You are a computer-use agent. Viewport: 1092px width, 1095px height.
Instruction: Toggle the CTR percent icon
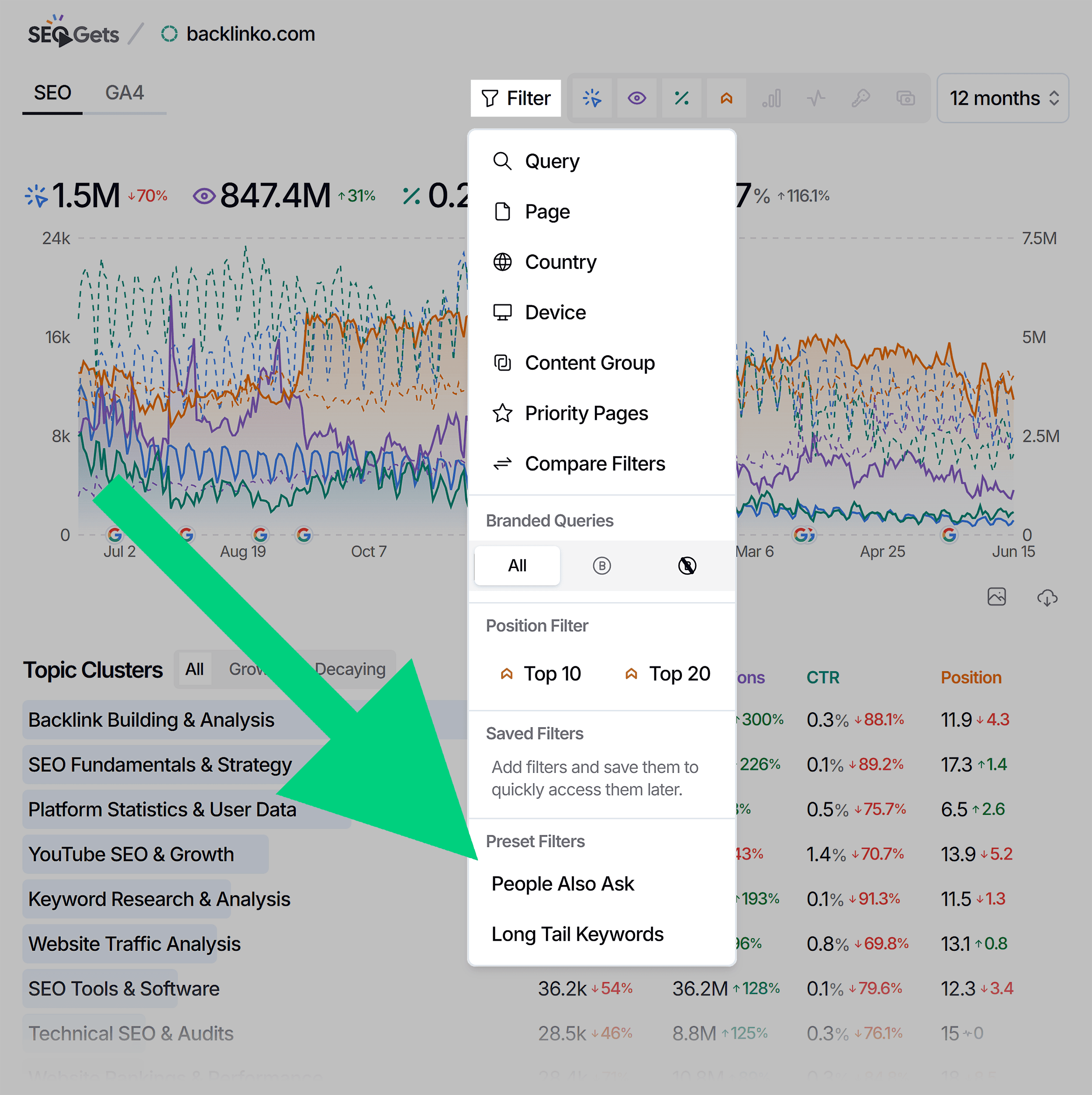click(682, 99)
